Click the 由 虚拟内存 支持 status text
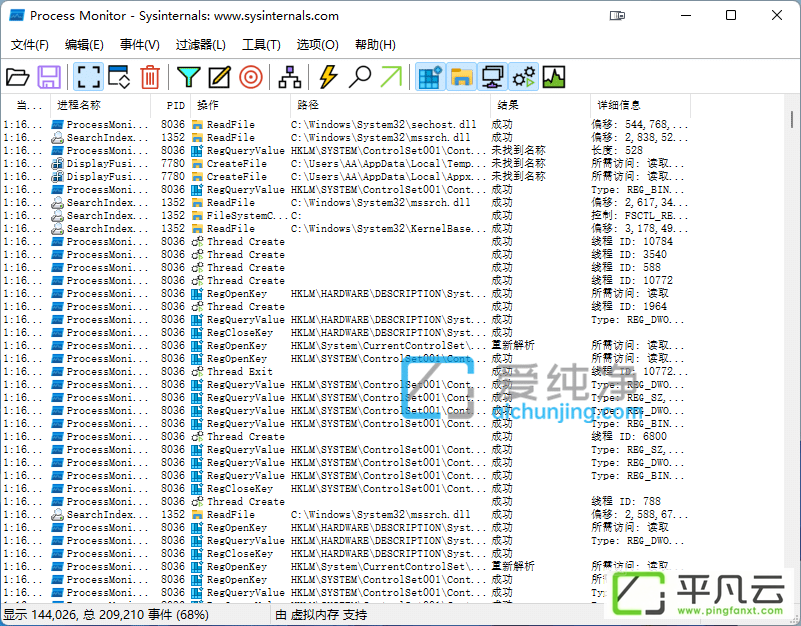 (x=321, y=615)
